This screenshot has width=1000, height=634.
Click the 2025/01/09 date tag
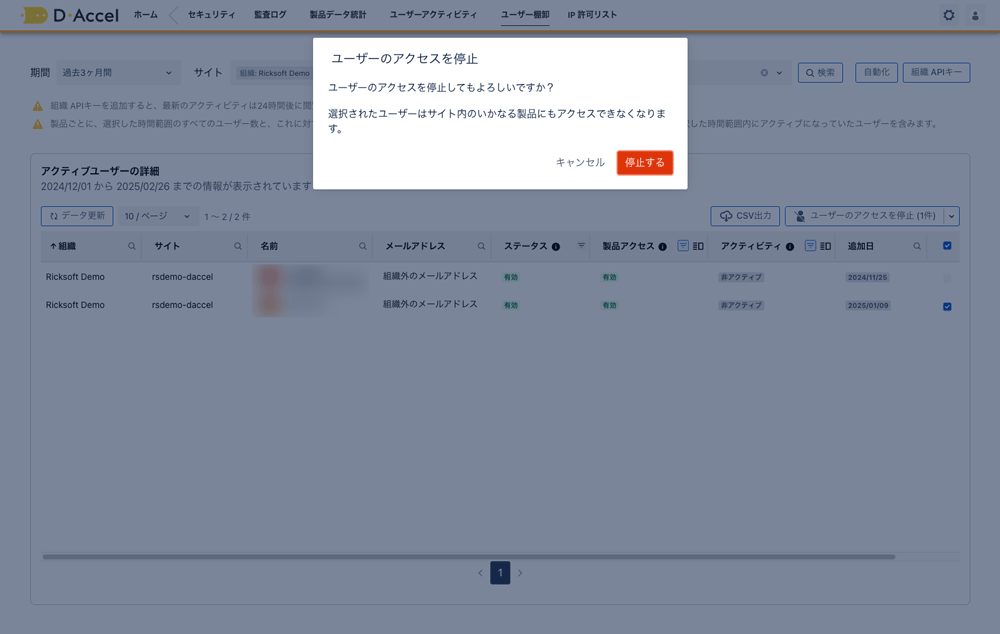867,306
